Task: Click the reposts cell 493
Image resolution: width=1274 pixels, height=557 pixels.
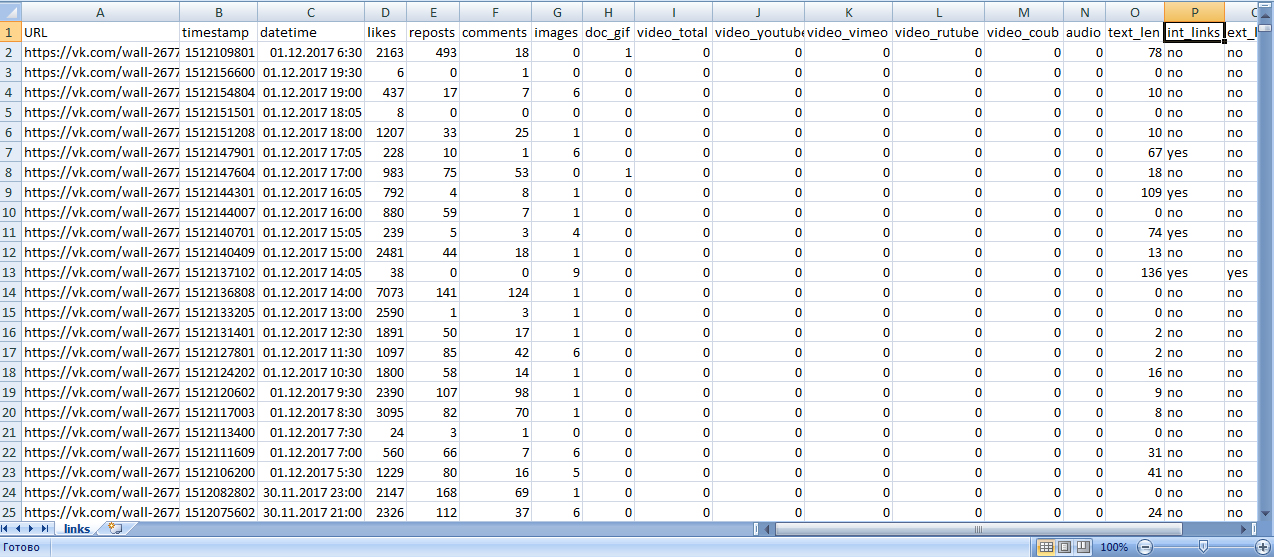Action: (x=434, y=52)
